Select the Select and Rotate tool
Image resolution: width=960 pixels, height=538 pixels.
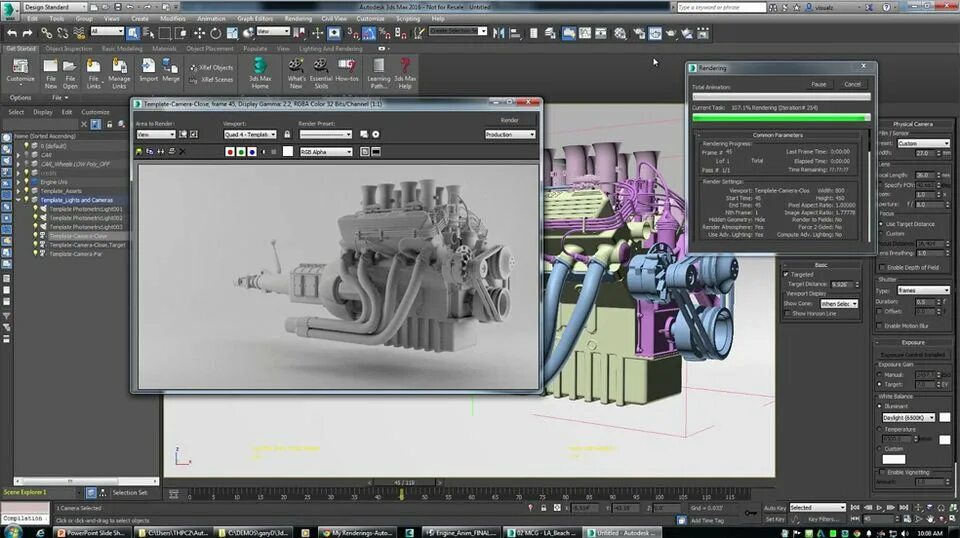(x=216, y=33)
